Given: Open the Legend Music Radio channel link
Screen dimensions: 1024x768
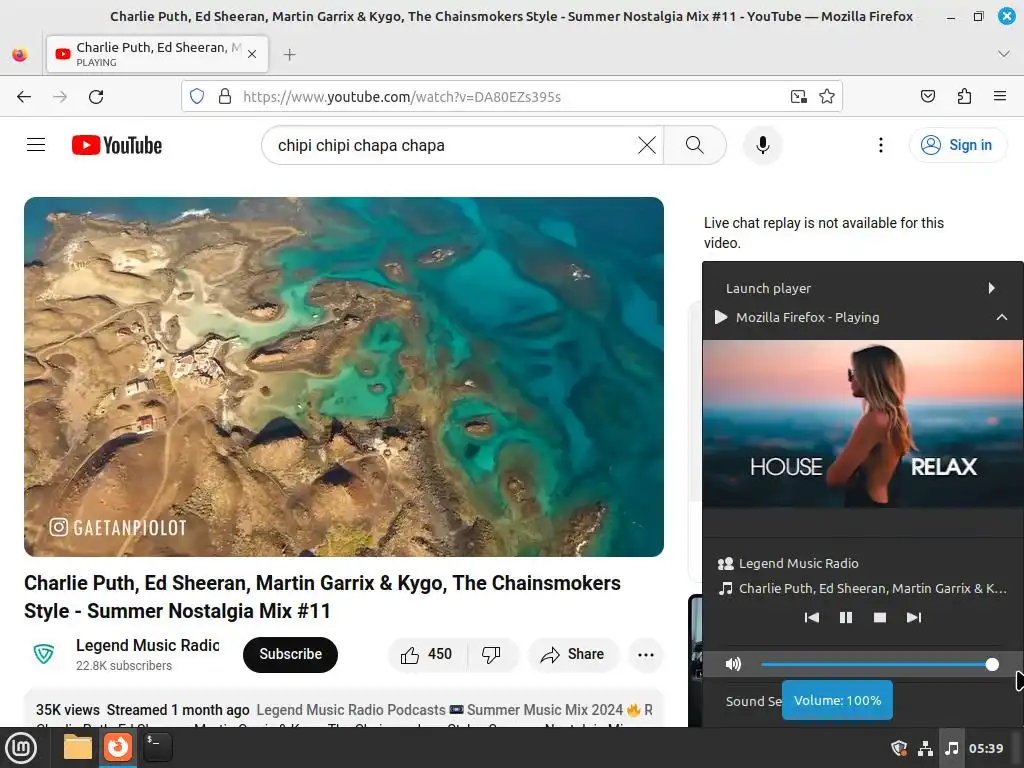Looking at the screenshot, I should pos(148,645).
